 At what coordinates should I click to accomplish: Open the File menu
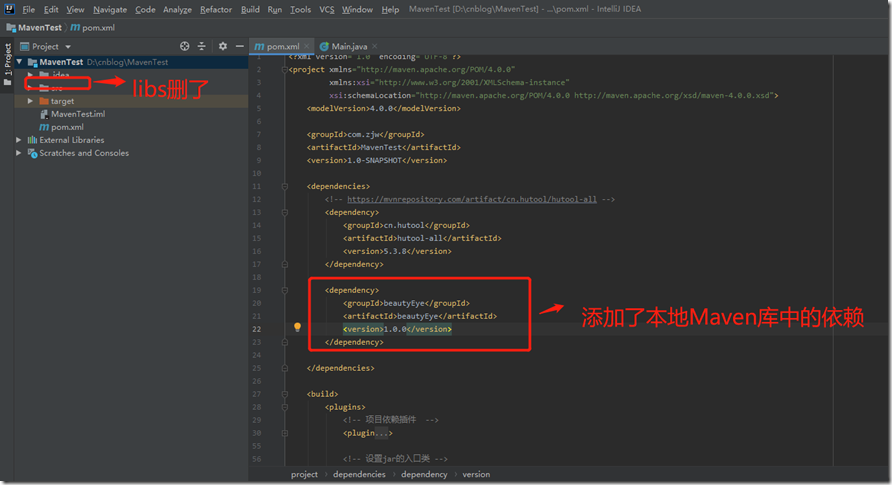28,9
